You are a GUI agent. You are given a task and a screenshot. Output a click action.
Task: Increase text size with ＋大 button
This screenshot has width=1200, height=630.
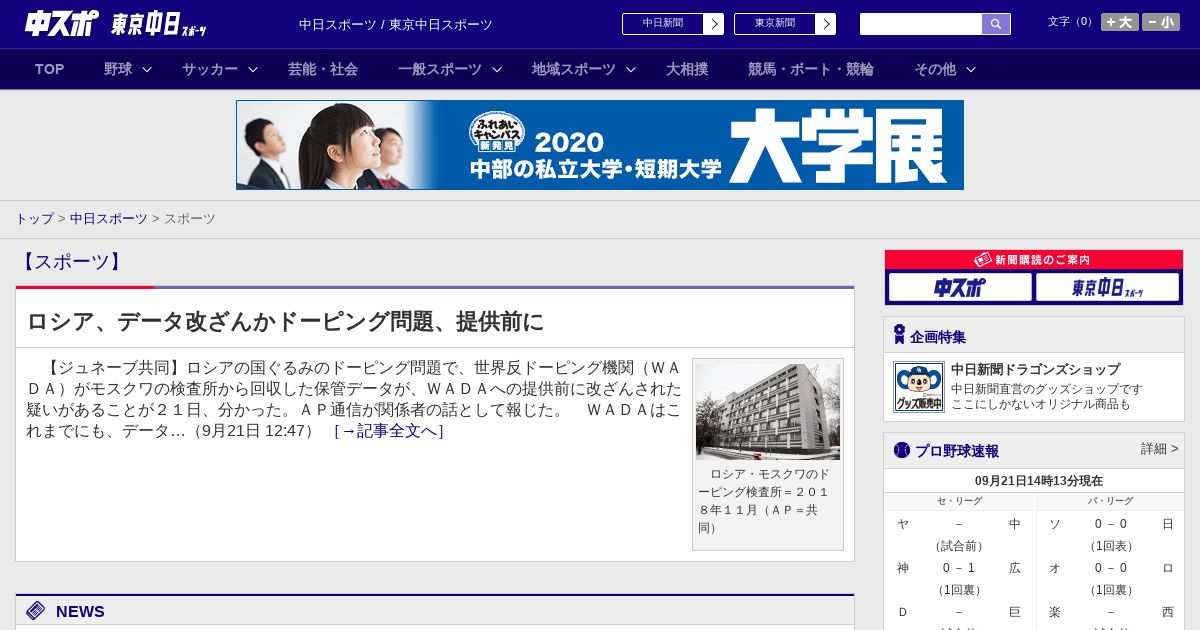[x=1120, y=22]
